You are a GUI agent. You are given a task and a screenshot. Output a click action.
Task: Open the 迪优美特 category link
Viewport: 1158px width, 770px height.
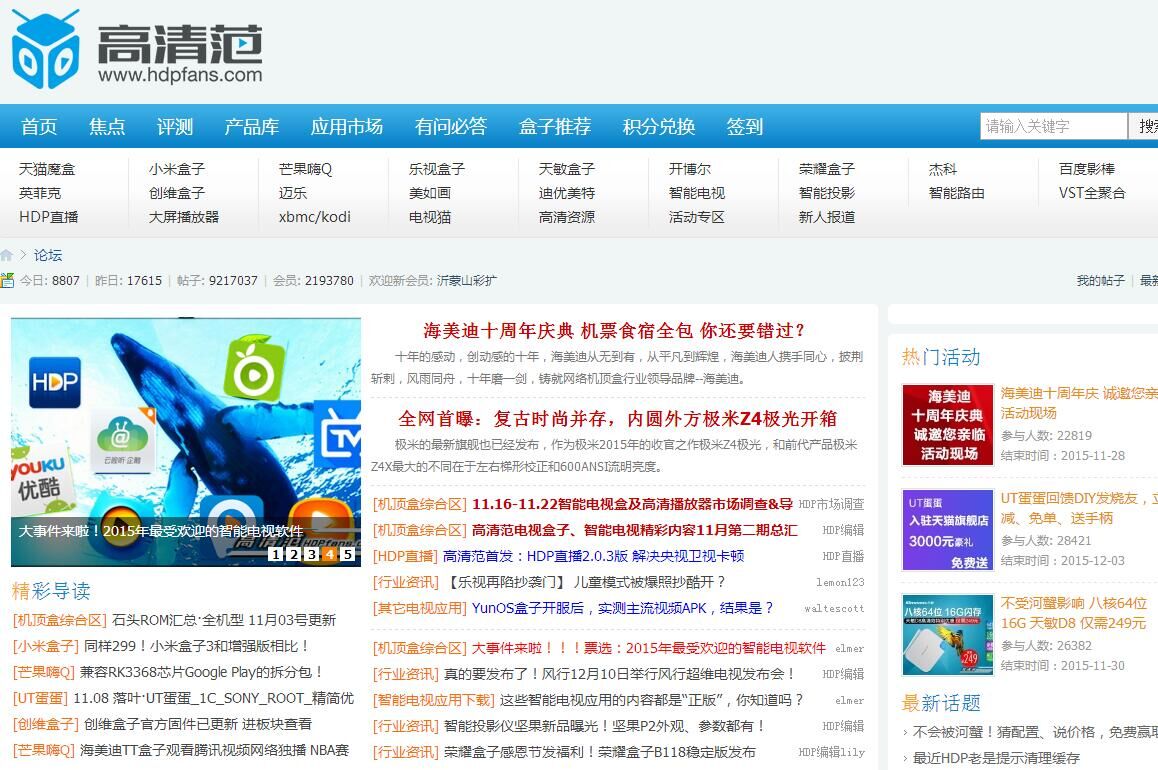click(x=567, y=193)
